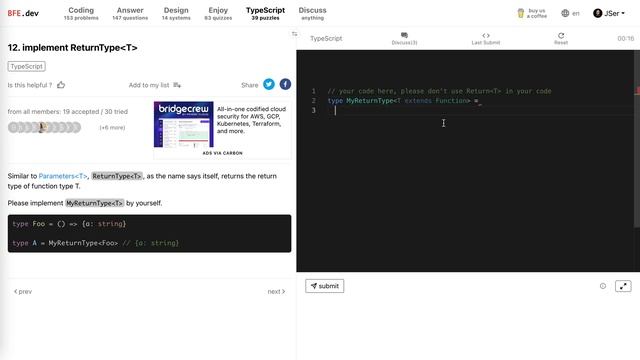Click example line type A = MyReturnType<Foo>
The image size is (640, 360).
click(x=96, y=243)
